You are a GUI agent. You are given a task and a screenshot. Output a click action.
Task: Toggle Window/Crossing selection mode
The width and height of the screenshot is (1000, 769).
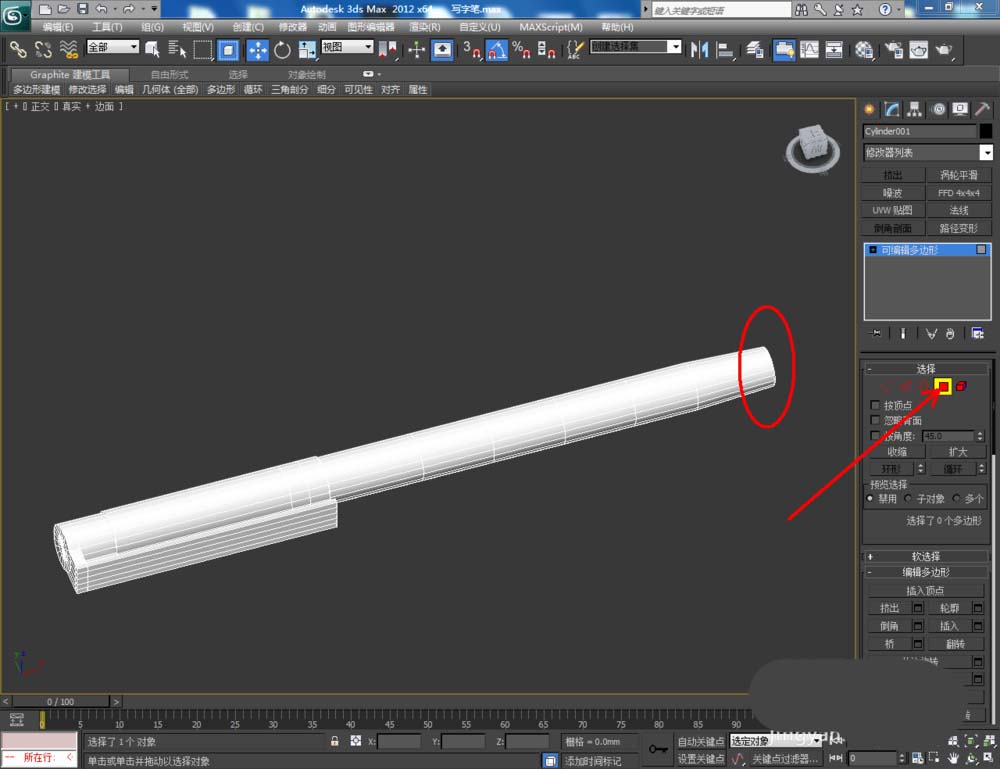point(228,49)
